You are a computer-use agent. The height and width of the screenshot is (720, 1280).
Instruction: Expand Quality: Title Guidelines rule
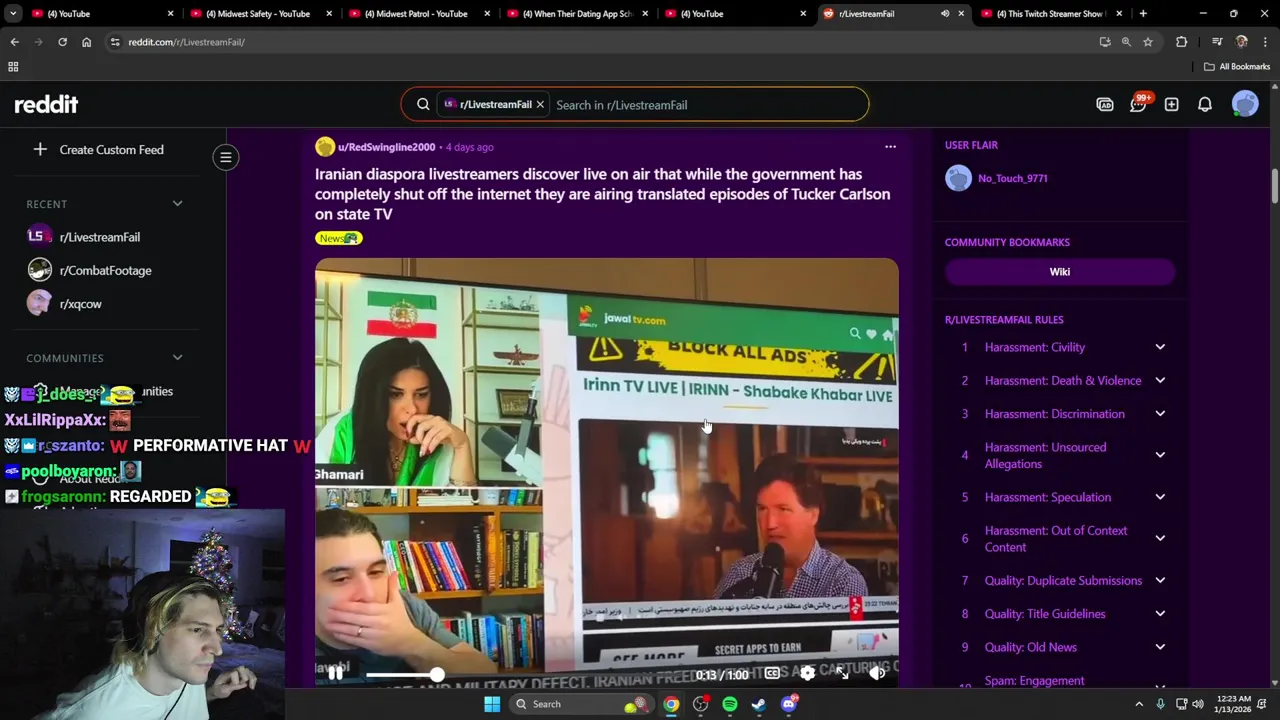(x=1160, y=614)
